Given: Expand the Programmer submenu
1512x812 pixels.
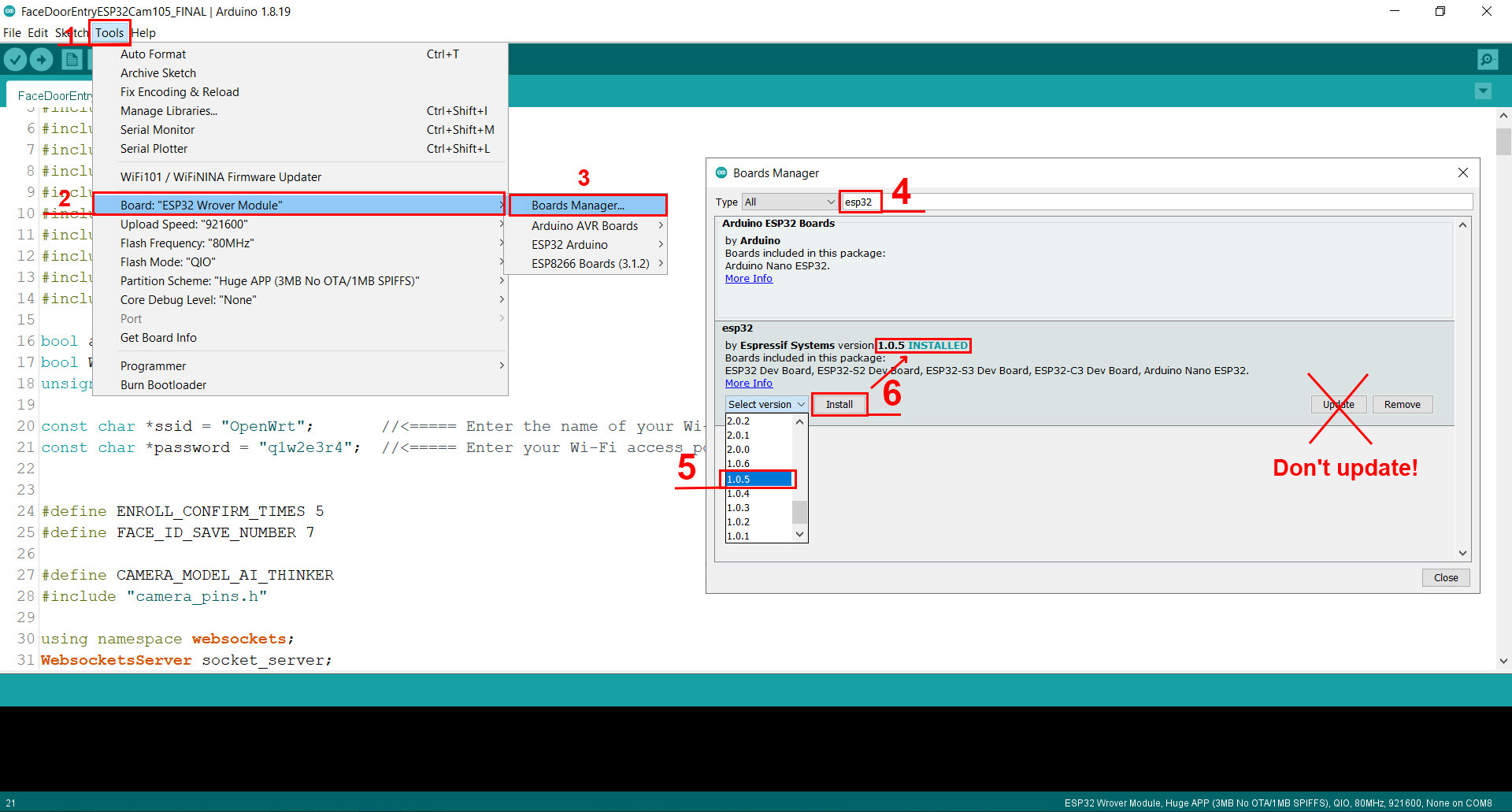Looking at the screenshot, I should 300,366.
